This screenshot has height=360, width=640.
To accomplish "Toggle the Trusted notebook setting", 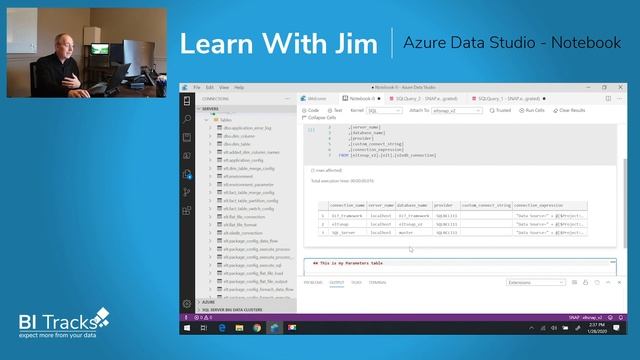I will [x=500, y=110].
